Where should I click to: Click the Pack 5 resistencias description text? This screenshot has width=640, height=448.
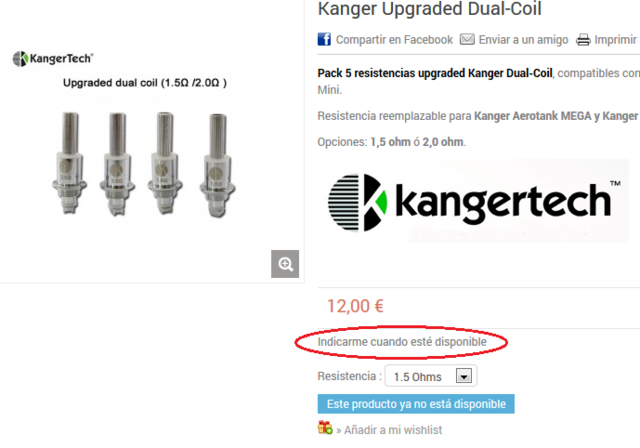(435, 73)
